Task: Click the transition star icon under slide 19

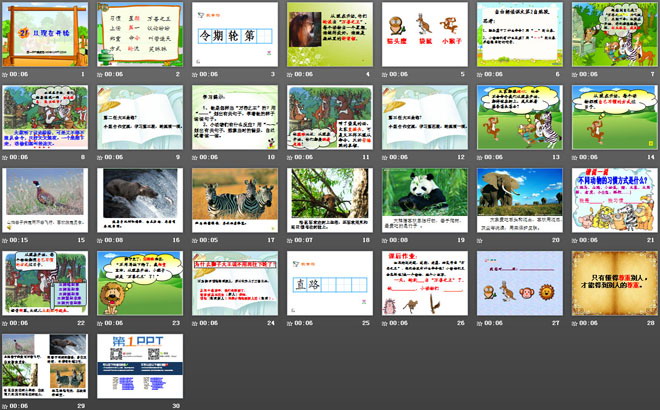Action: pyautogui.click(x=385, y=240)
